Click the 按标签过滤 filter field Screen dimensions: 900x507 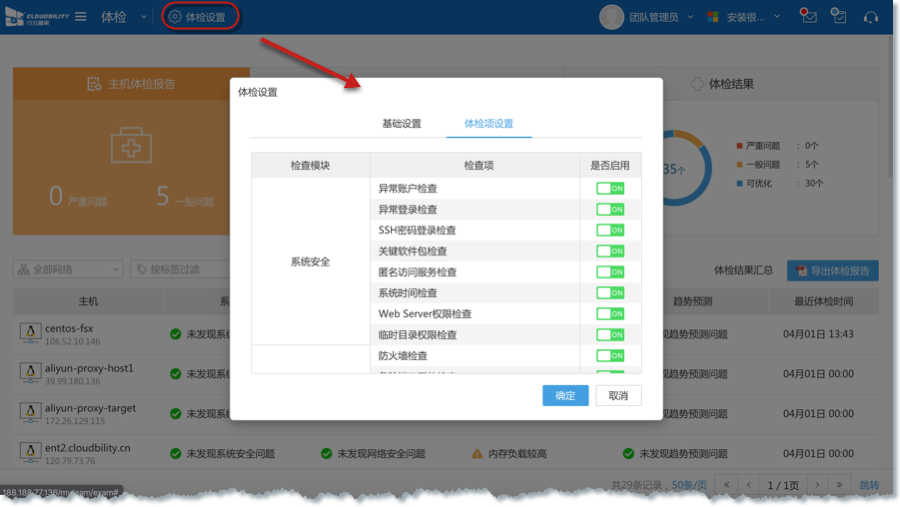point(190,269)
